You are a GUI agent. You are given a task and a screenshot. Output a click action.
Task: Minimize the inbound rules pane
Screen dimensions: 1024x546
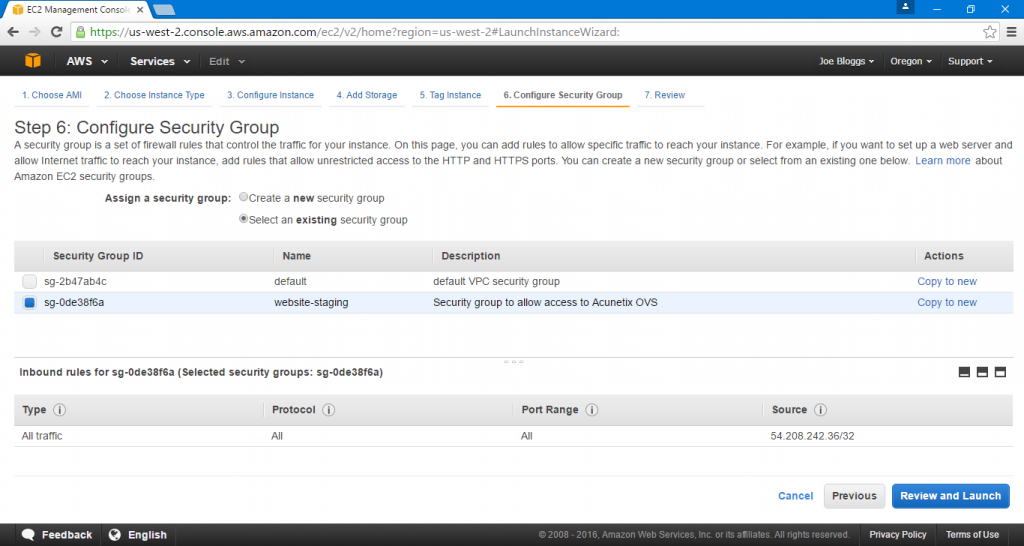(x=964, y=372)
